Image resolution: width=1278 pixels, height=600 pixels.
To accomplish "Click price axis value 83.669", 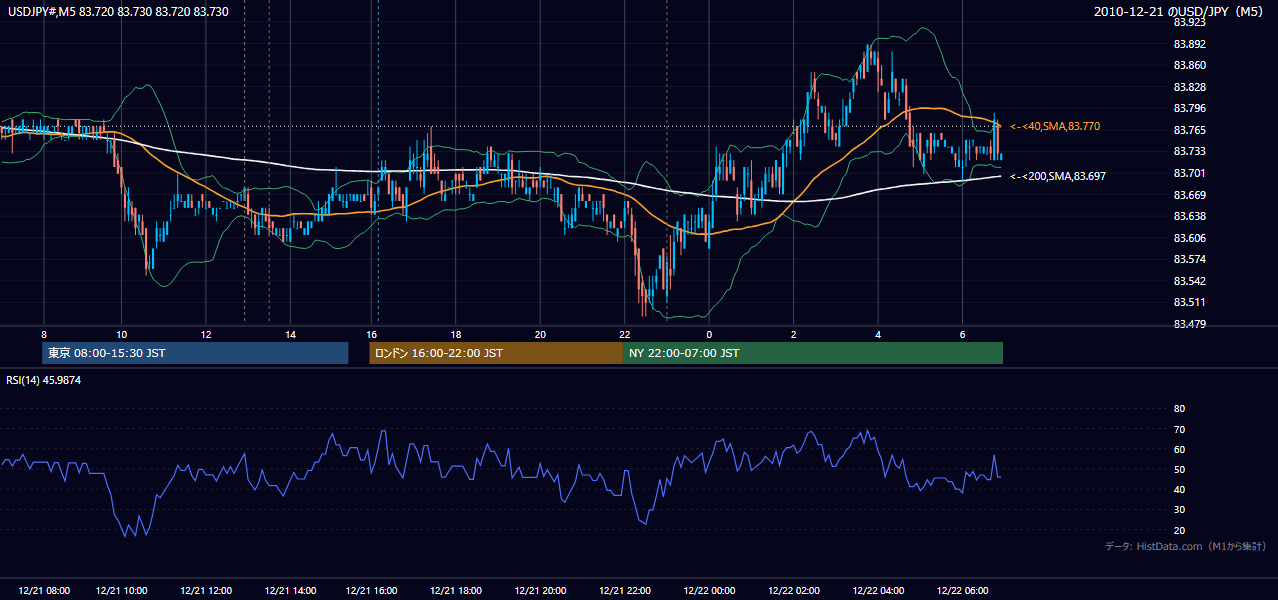I will (x=1190, y=194).
